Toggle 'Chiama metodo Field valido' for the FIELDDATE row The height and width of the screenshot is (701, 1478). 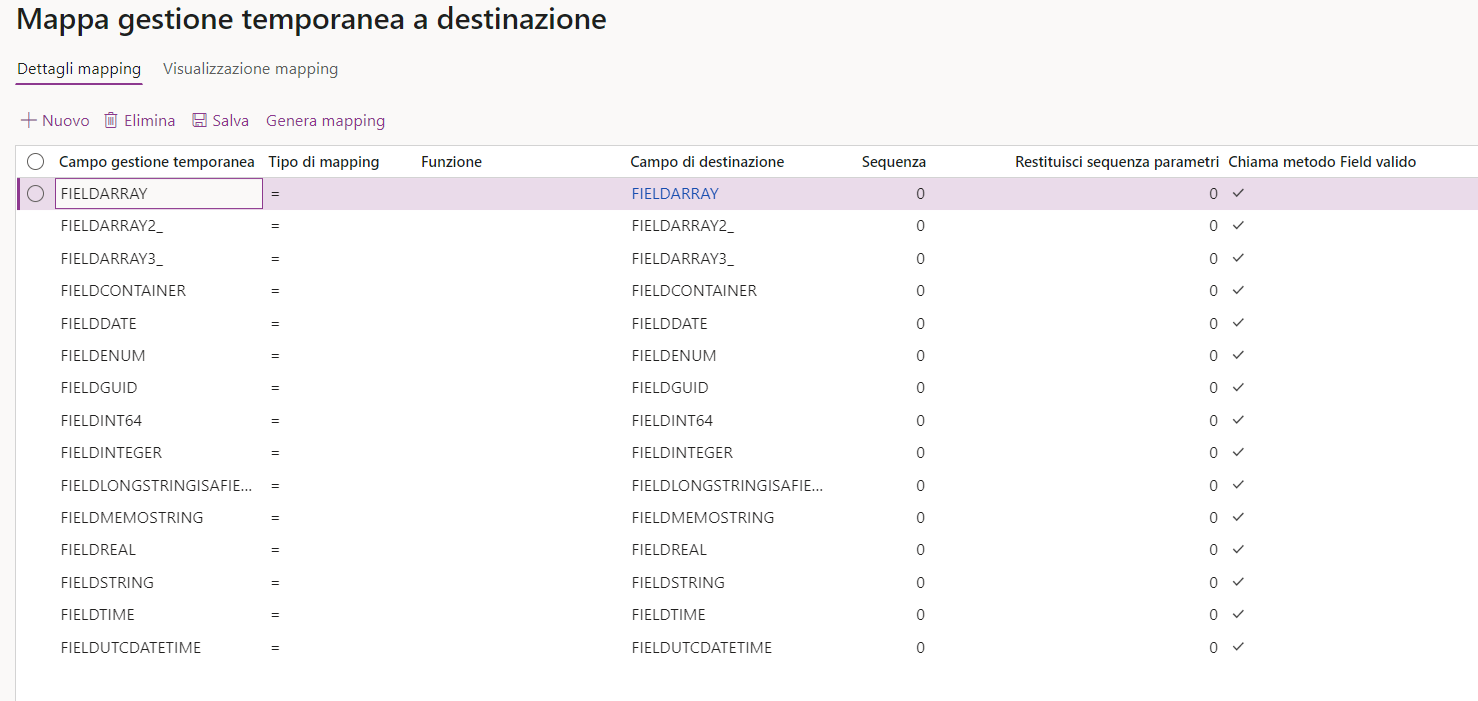click(1238, 323)
